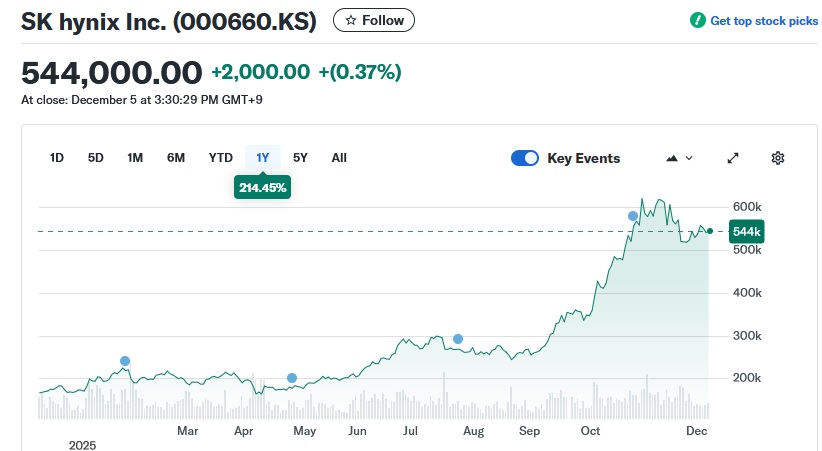The image size is (822, 451).
Task: Click the 400k axis label
Action: [x=747, y=293]
